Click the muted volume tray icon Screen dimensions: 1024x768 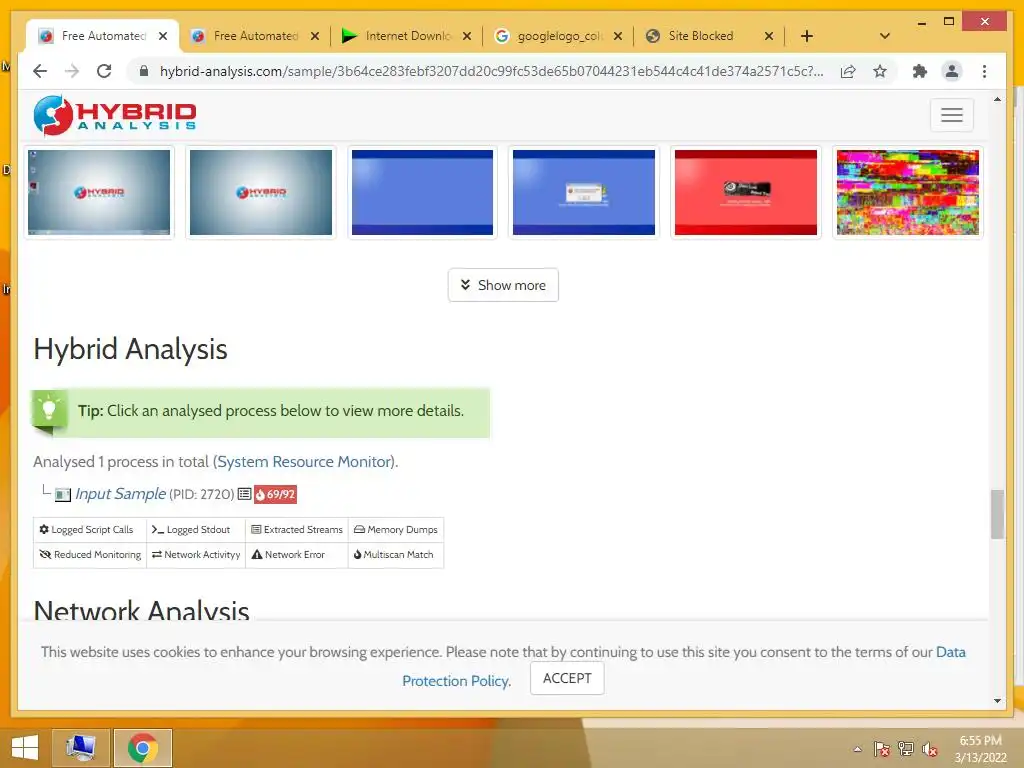point(930,749)
